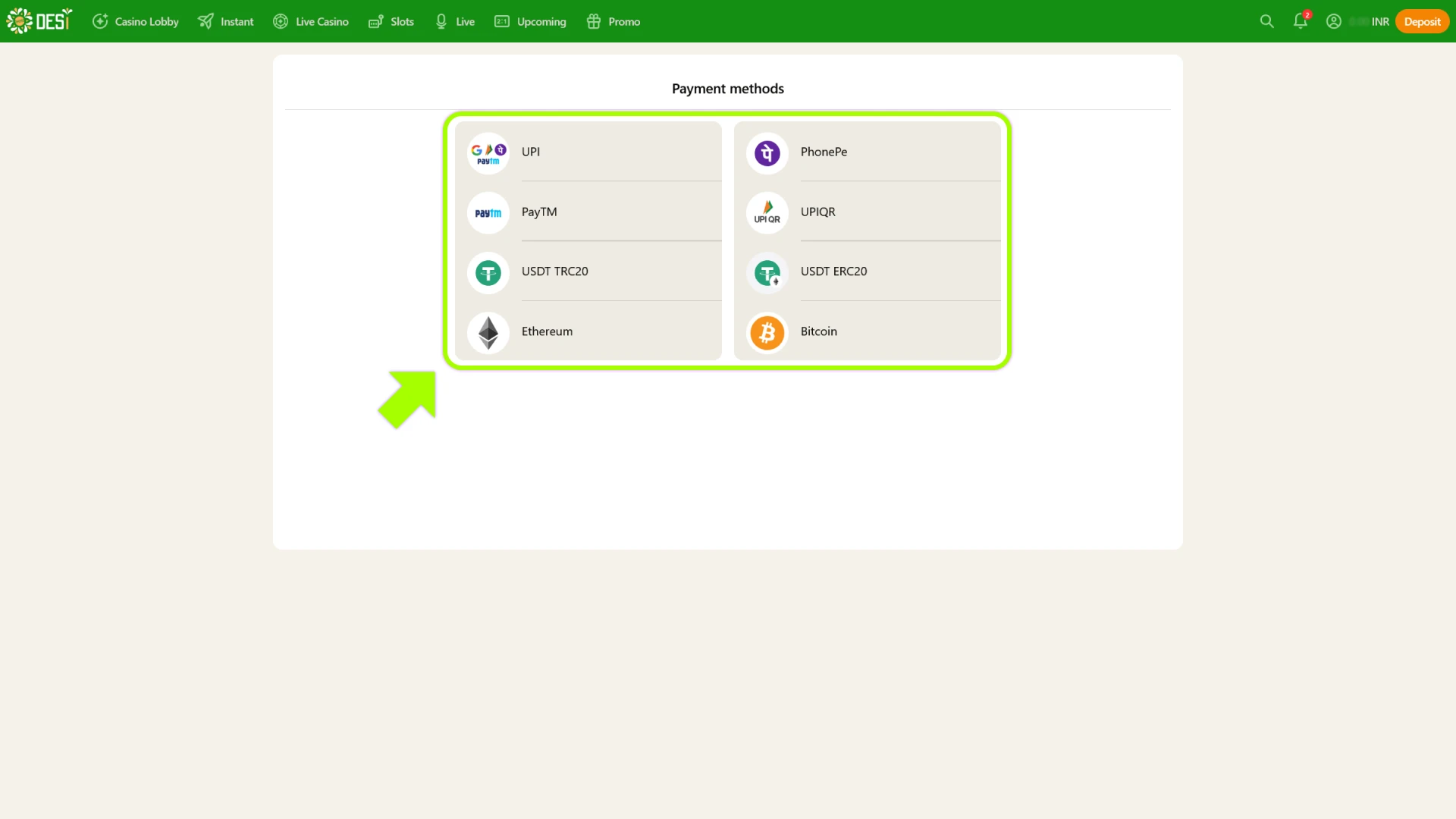Click the PayTM logo icon
Screen dimensions: 1456x819
click(488, 212)
